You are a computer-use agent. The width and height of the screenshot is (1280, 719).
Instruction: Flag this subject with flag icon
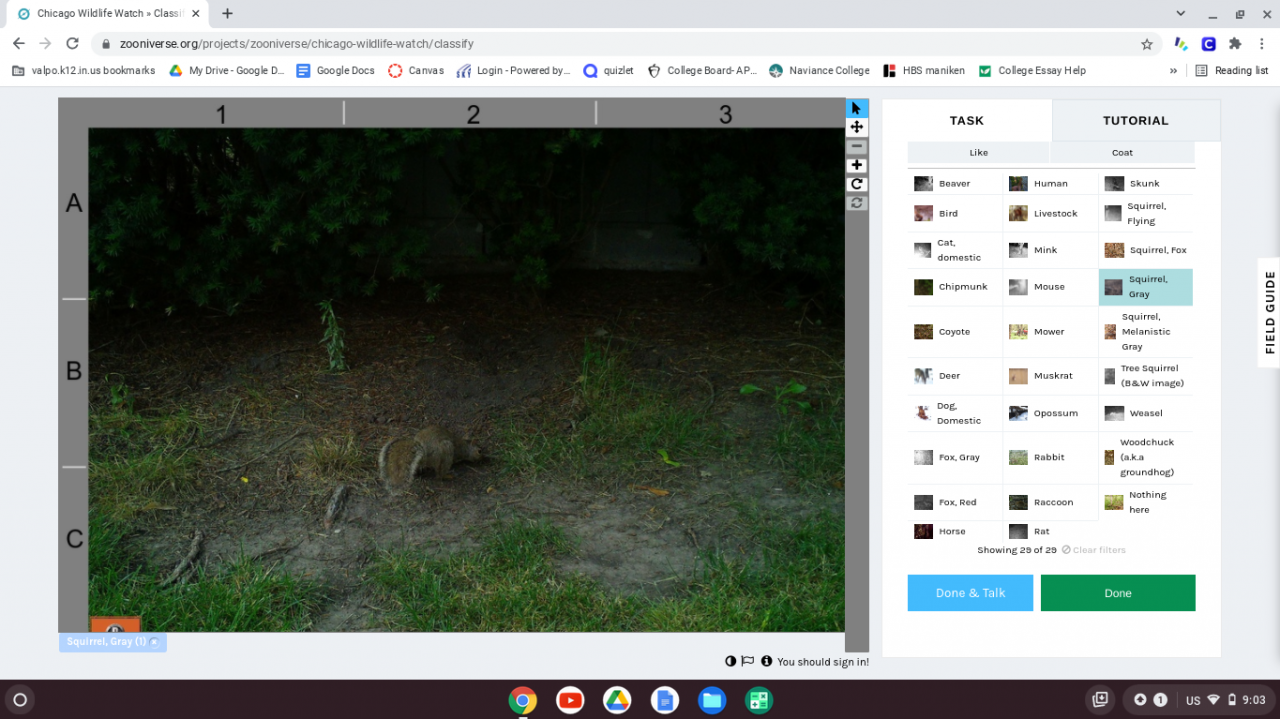747,661
